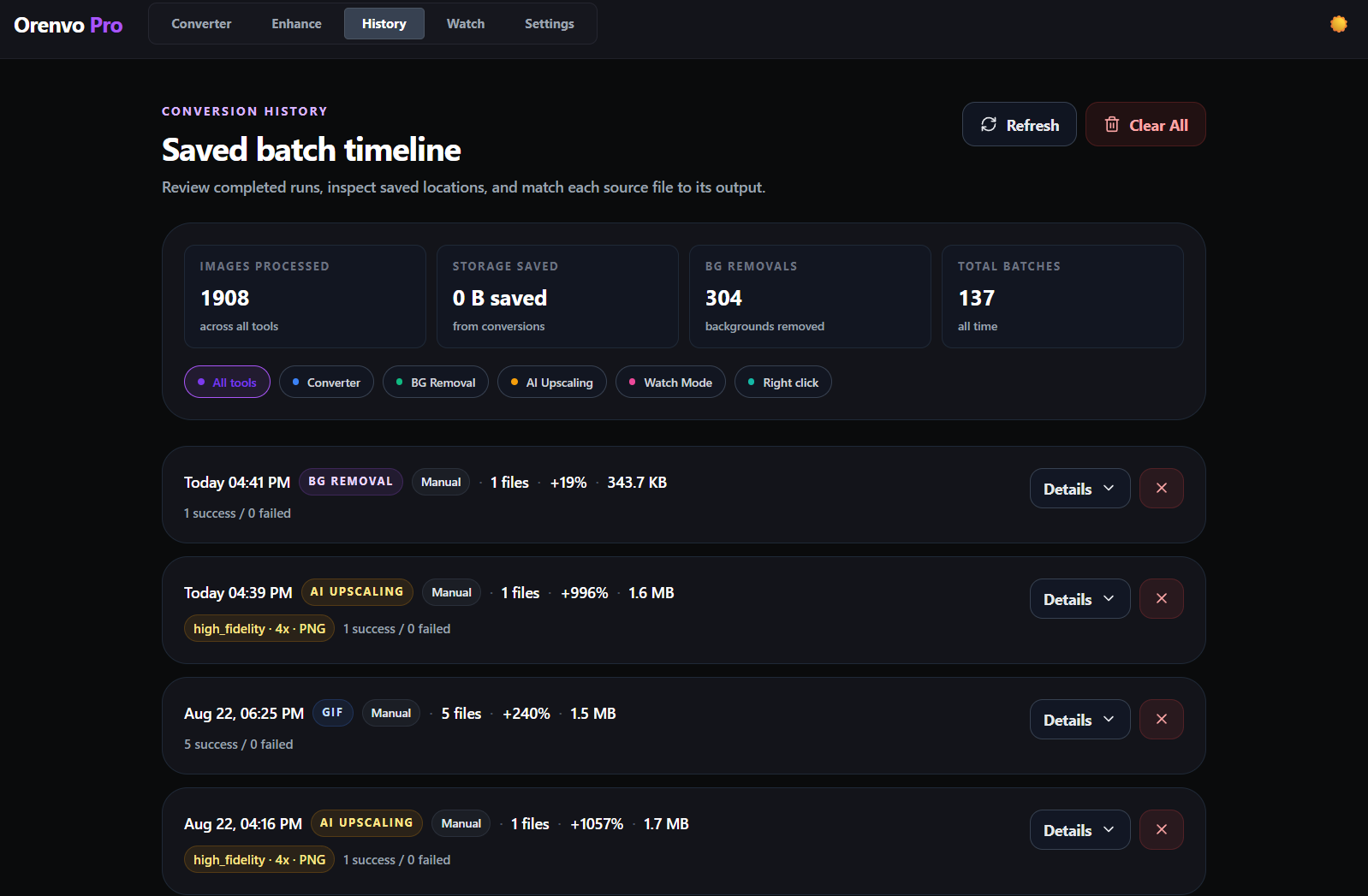Expand Details for Today 04:41 PM batch
The width and height of the screenshot is (1368, 896).
click(1080, 488)
